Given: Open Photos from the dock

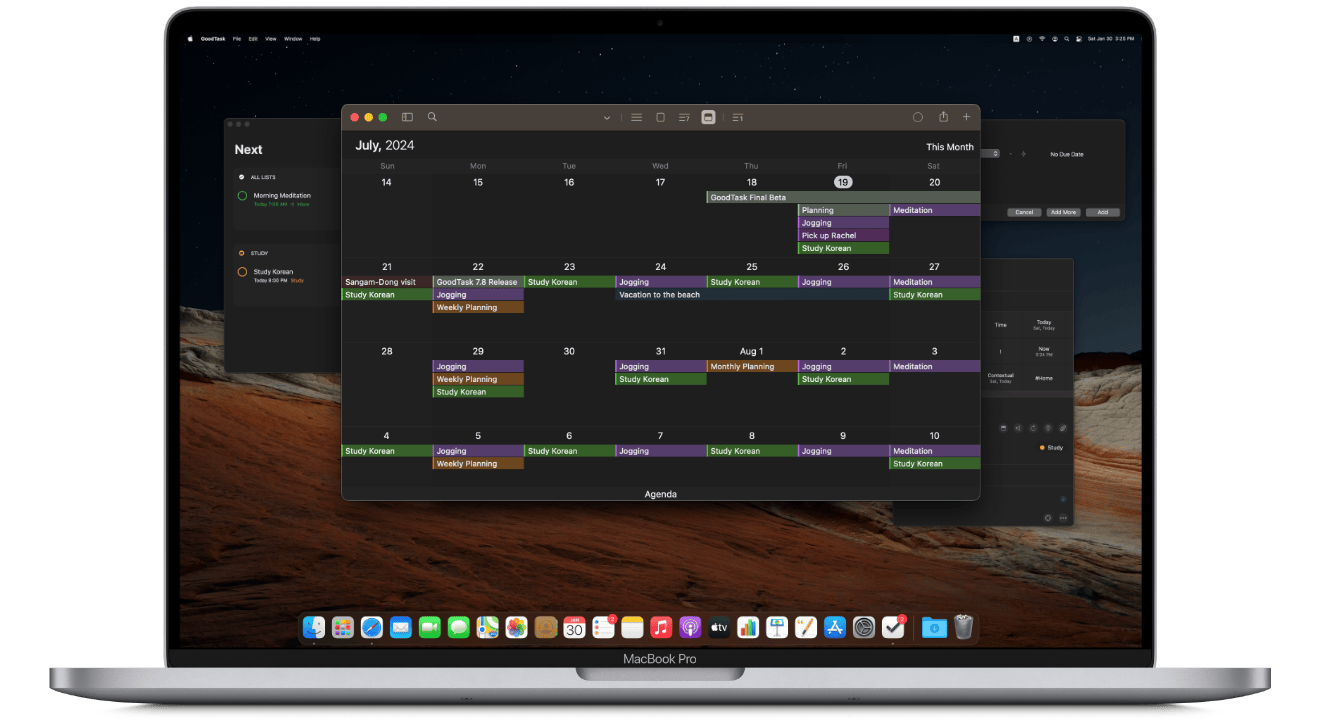Looking at the screenshot, I should click(x=516, y=627).
